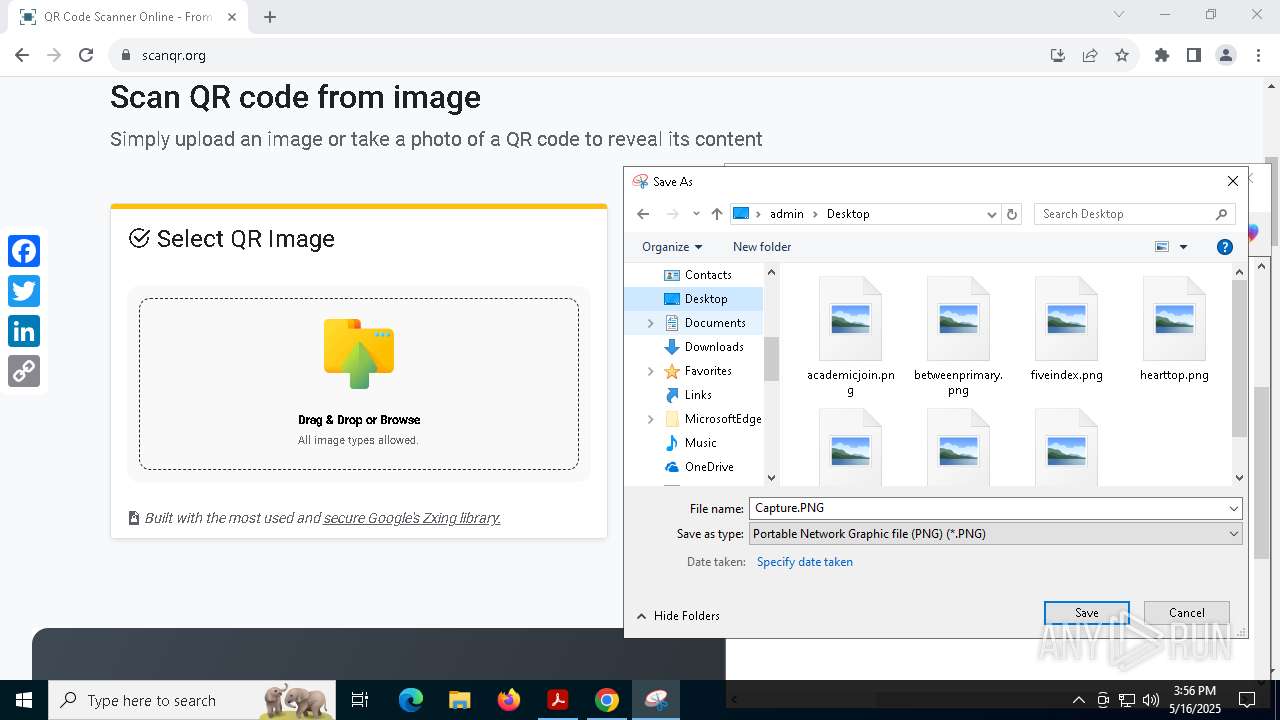Screen dimensions: 1280x720
Task: Open File name history dropdown
Action: pyautogui.click(x=1233, y=508)
